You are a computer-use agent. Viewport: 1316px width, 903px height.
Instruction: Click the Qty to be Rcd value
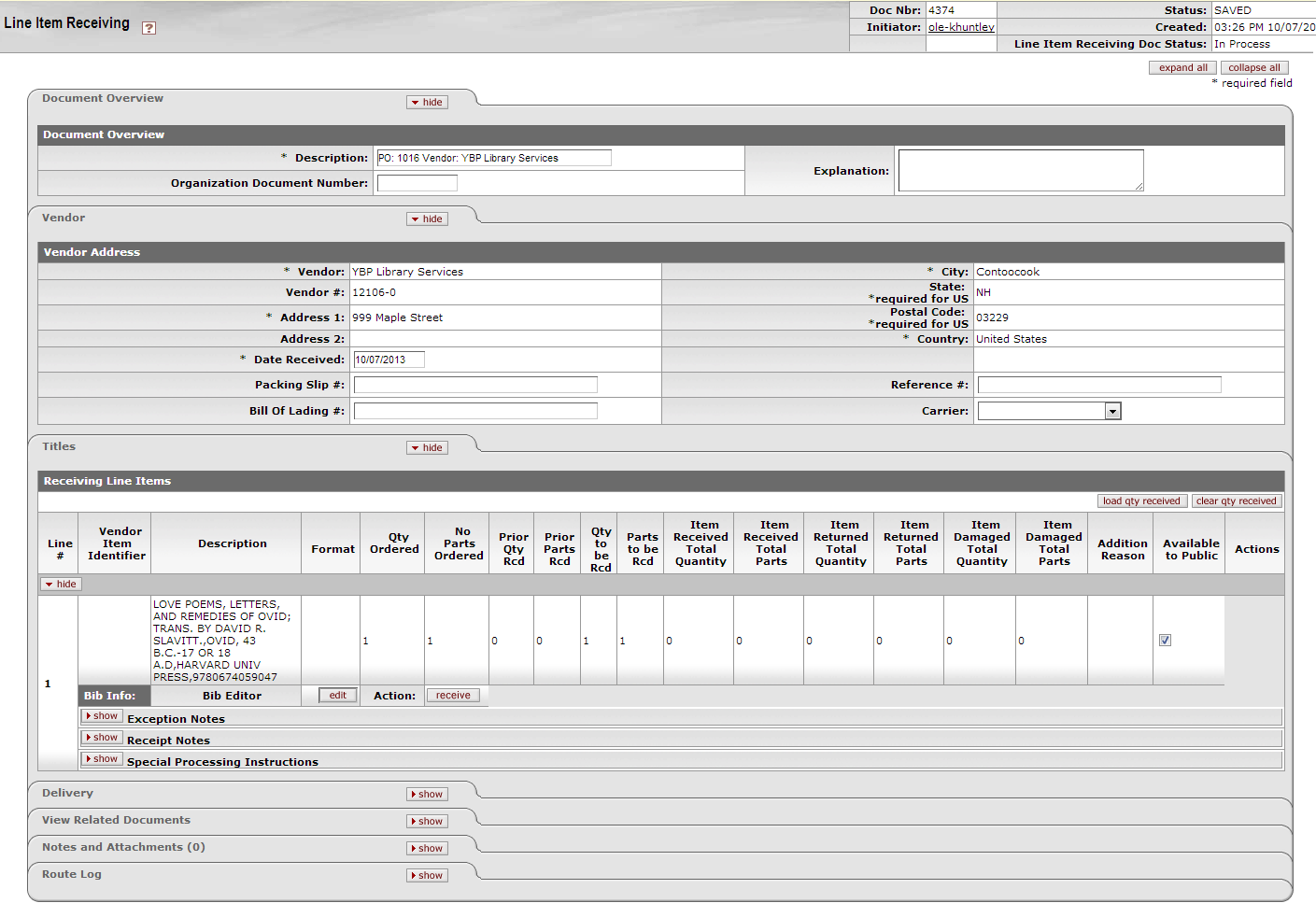pos(587,642)
